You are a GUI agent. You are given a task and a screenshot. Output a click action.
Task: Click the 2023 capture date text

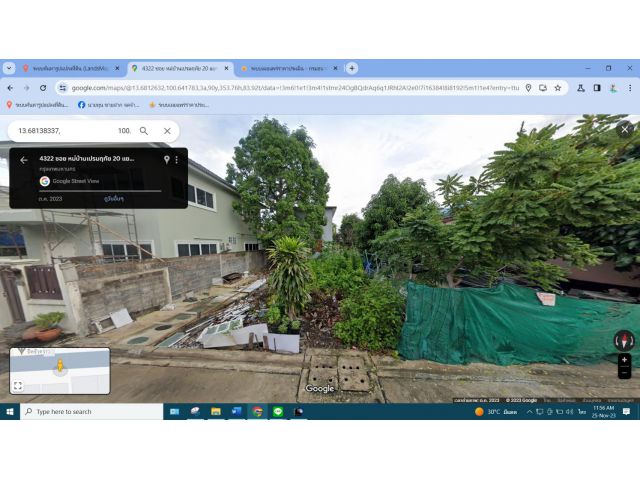click(x=50, y=199)
